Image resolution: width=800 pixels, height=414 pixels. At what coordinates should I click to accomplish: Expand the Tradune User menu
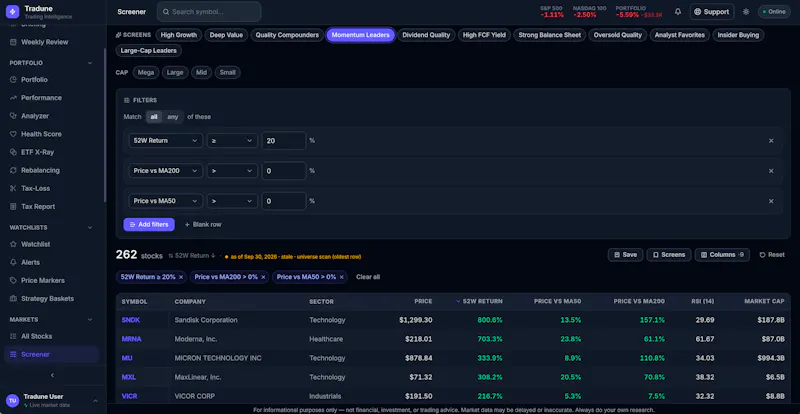tap(95, 401)
